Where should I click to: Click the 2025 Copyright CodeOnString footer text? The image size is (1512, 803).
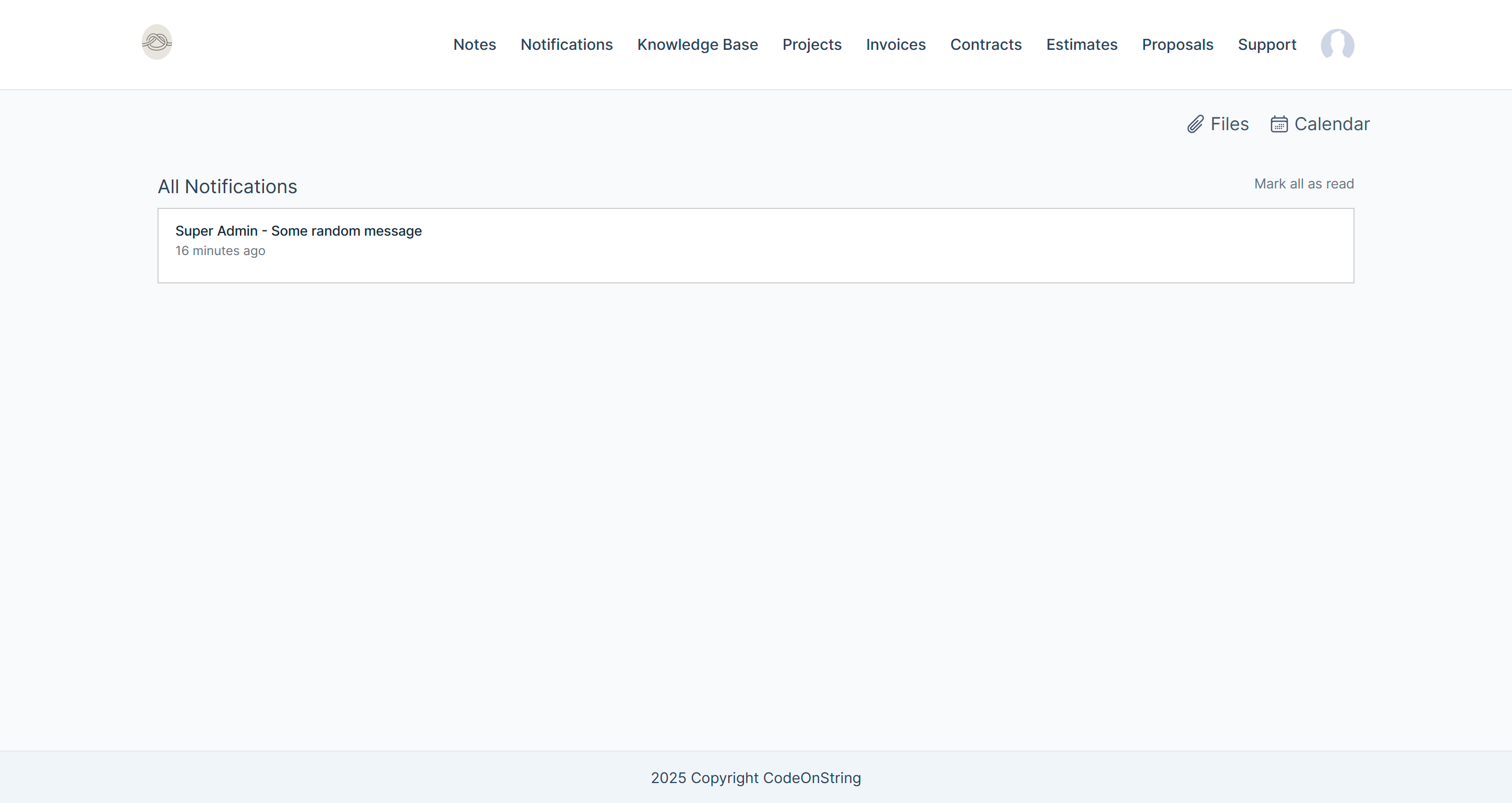(755, 778)
